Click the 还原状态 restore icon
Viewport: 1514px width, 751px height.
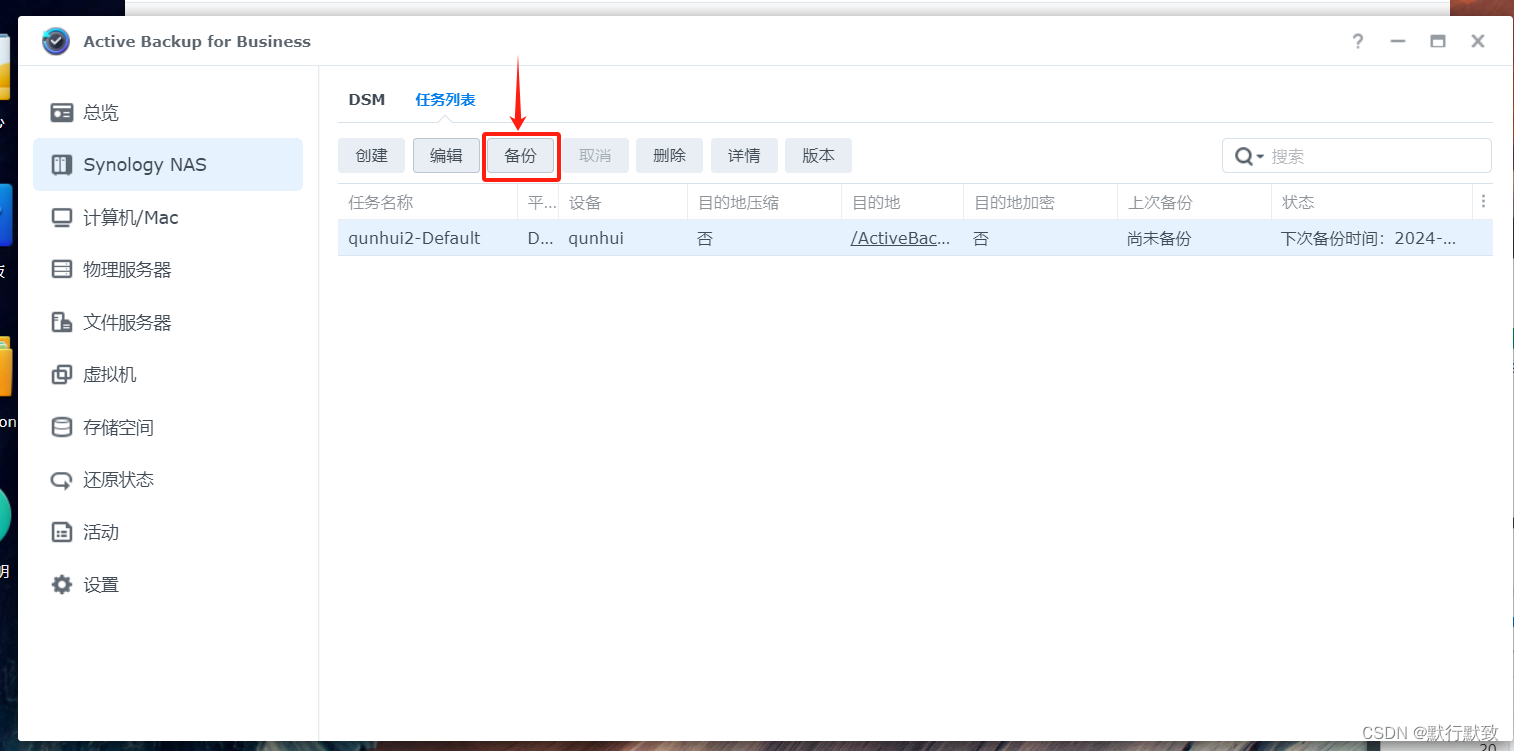click(62, 480)
